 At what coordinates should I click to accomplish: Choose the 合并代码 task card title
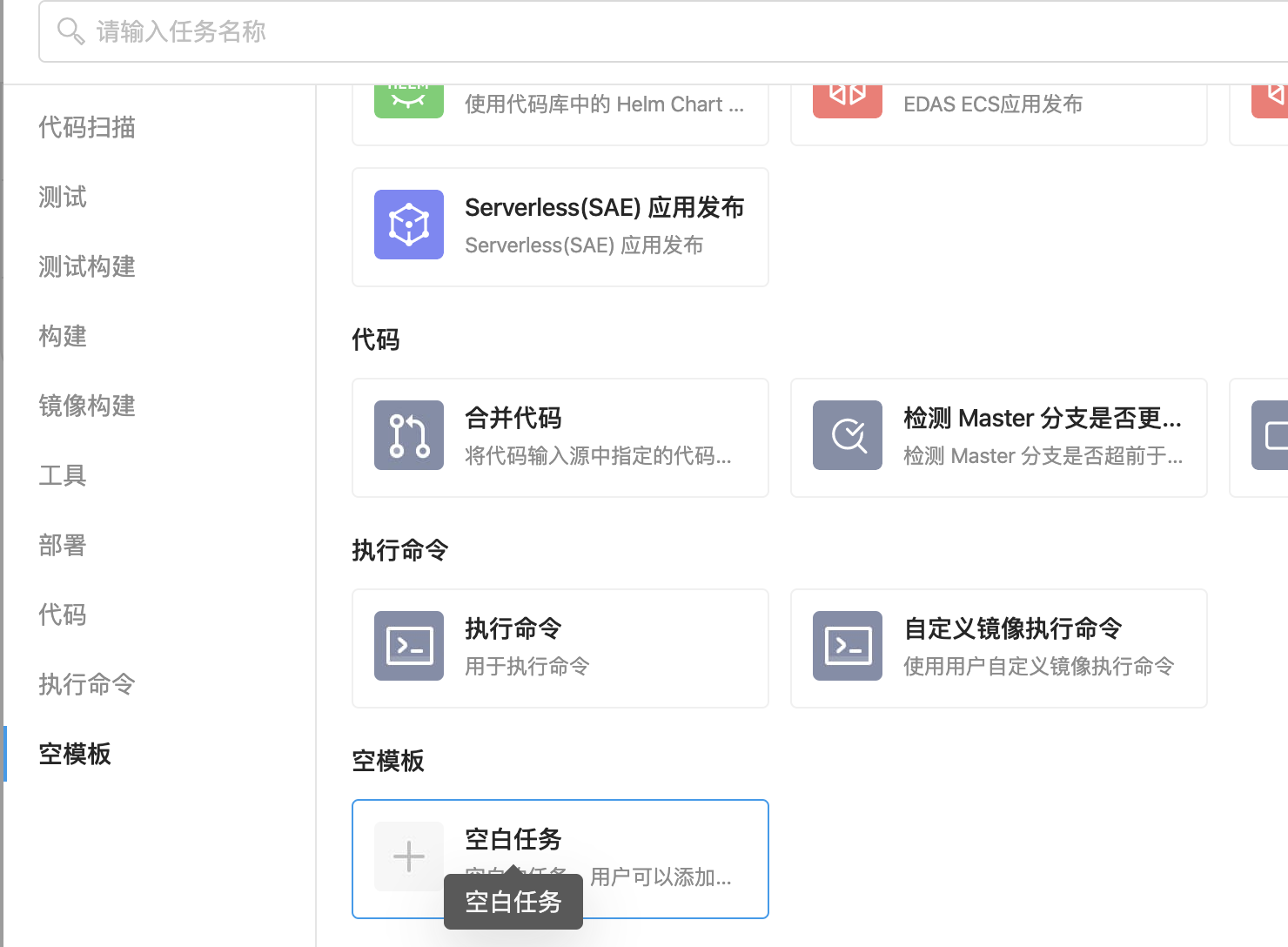(x=513, y=418)
